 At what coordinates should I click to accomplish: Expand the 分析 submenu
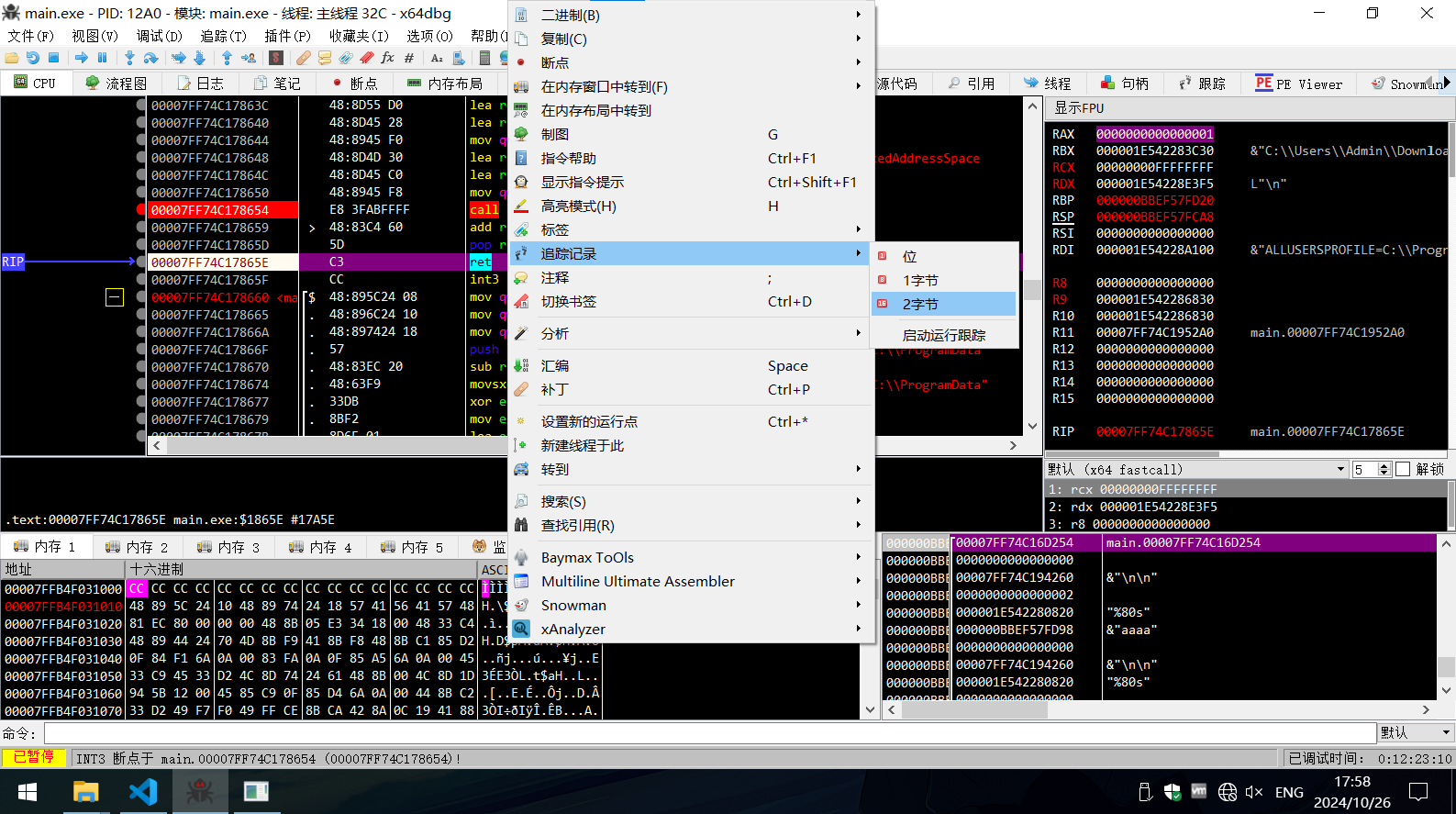pyautogui.click(x=690, y=333)
